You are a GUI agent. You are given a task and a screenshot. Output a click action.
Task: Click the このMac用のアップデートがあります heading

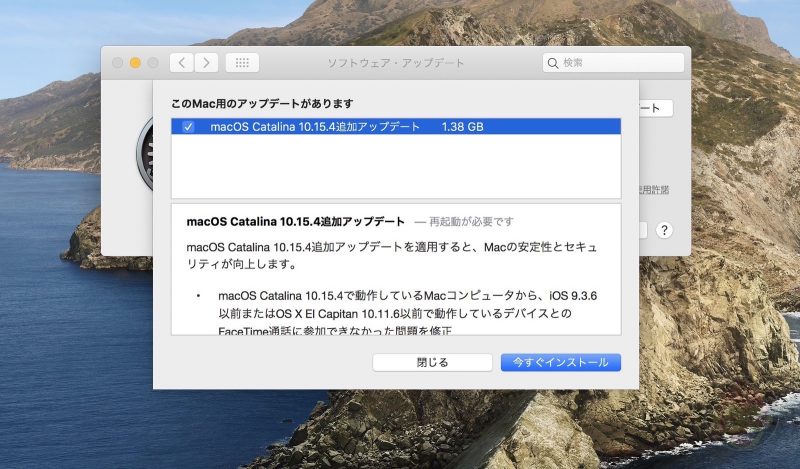[262, 104]
